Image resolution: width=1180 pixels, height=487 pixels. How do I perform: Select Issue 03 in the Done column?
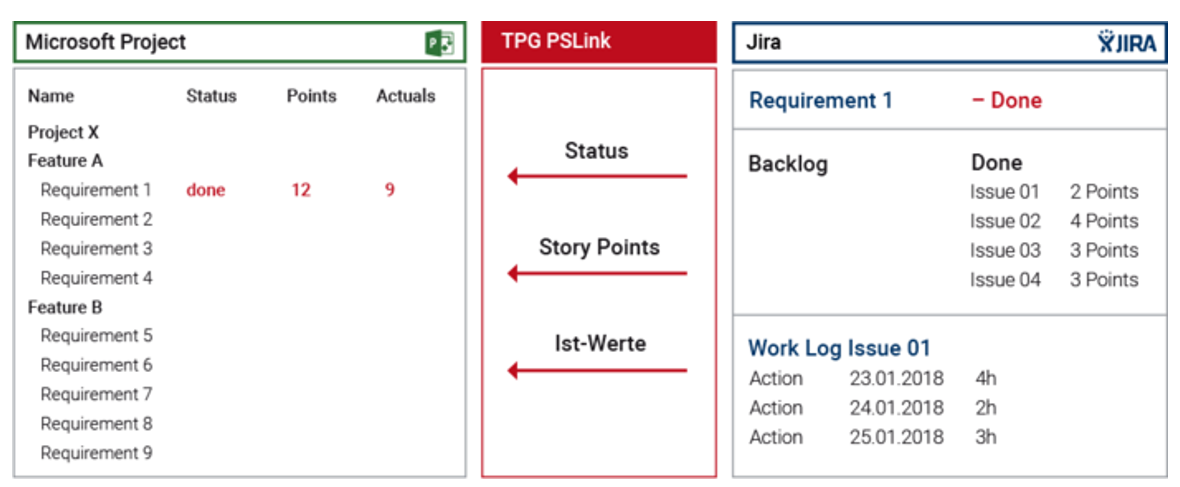coord(1005,250)
